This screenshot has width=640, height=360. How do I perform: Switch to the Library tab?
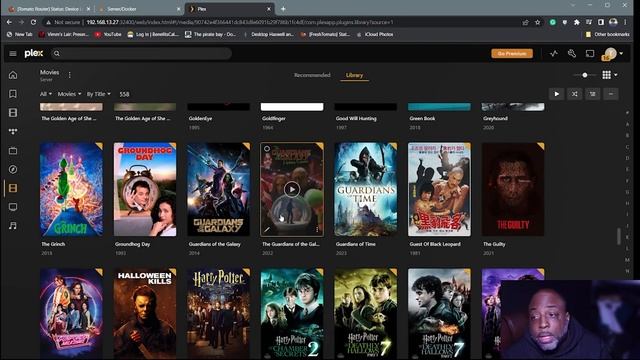[x=354, y=75]
